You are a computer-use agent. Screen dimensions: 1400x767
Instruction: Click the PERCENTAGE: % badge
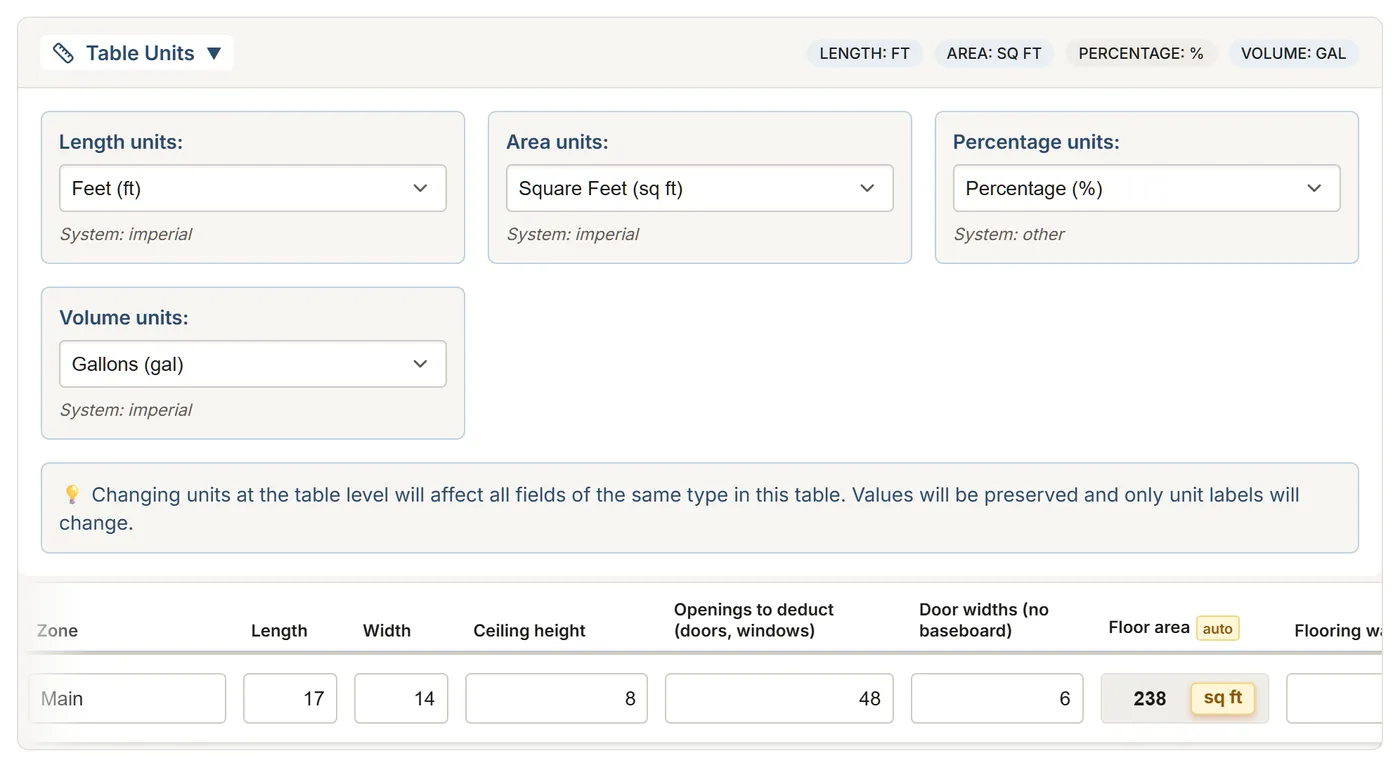[x=1141, y=53]
